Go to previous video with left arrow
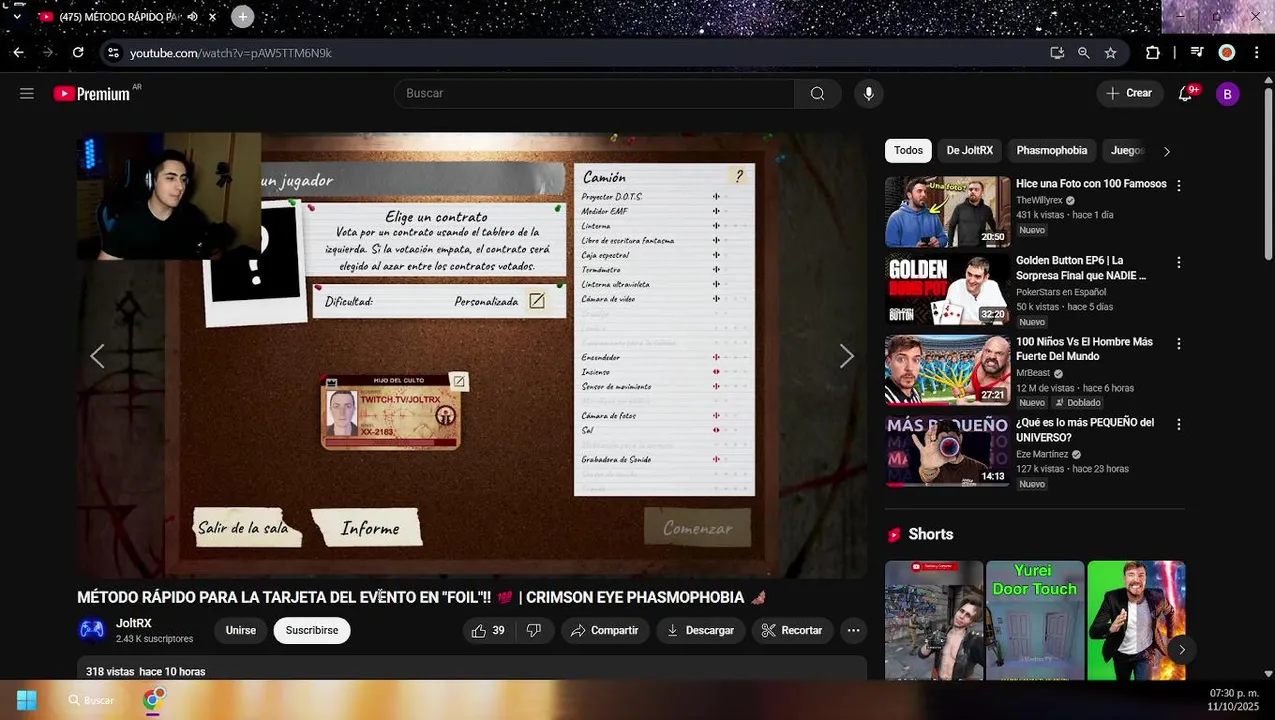 [97, 356]
